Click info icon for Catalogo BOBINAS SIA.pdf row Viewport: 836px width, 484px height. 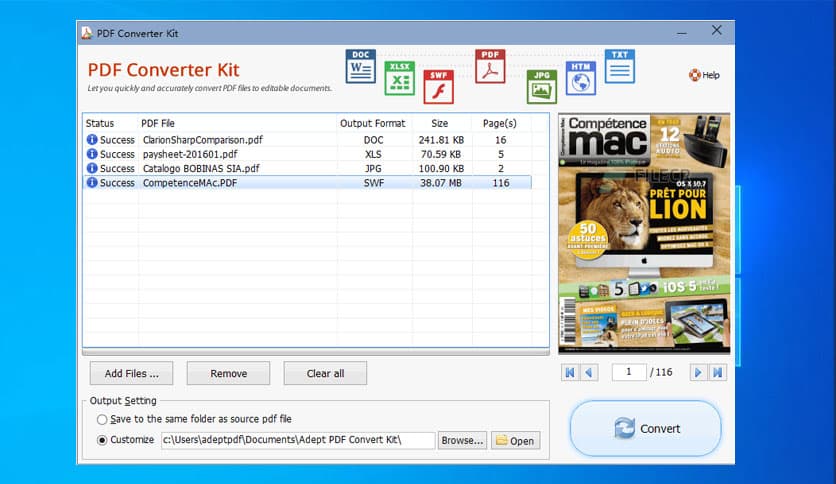(92, 168)
